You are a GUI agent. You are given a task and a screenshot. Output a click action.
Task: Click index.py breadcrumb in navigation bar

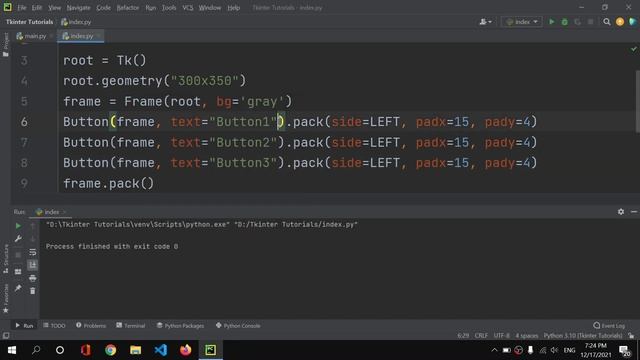point(76,22)
